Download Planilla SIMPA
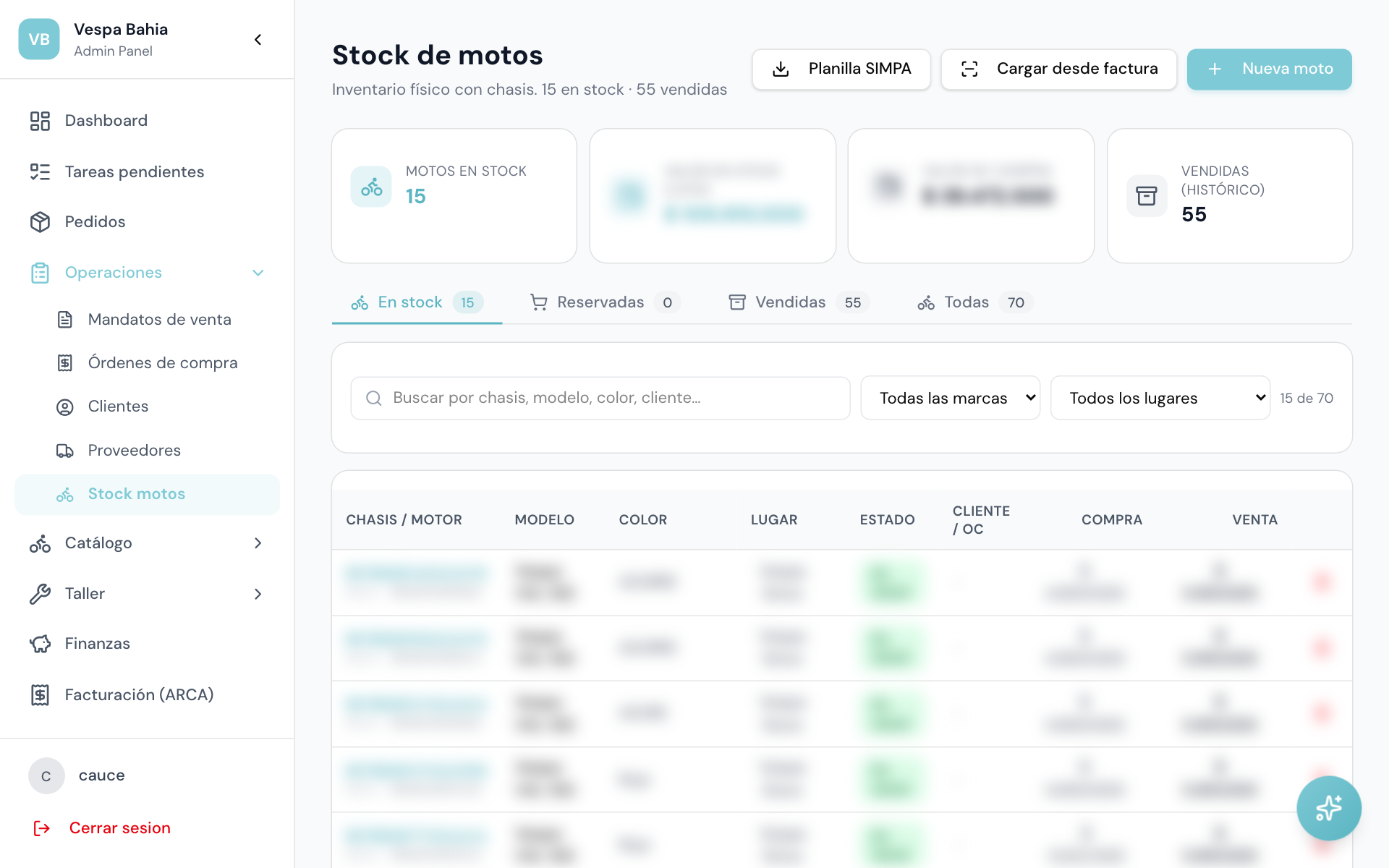The width and height of the screenshot is (1389, 868). (x=841, y=69)
